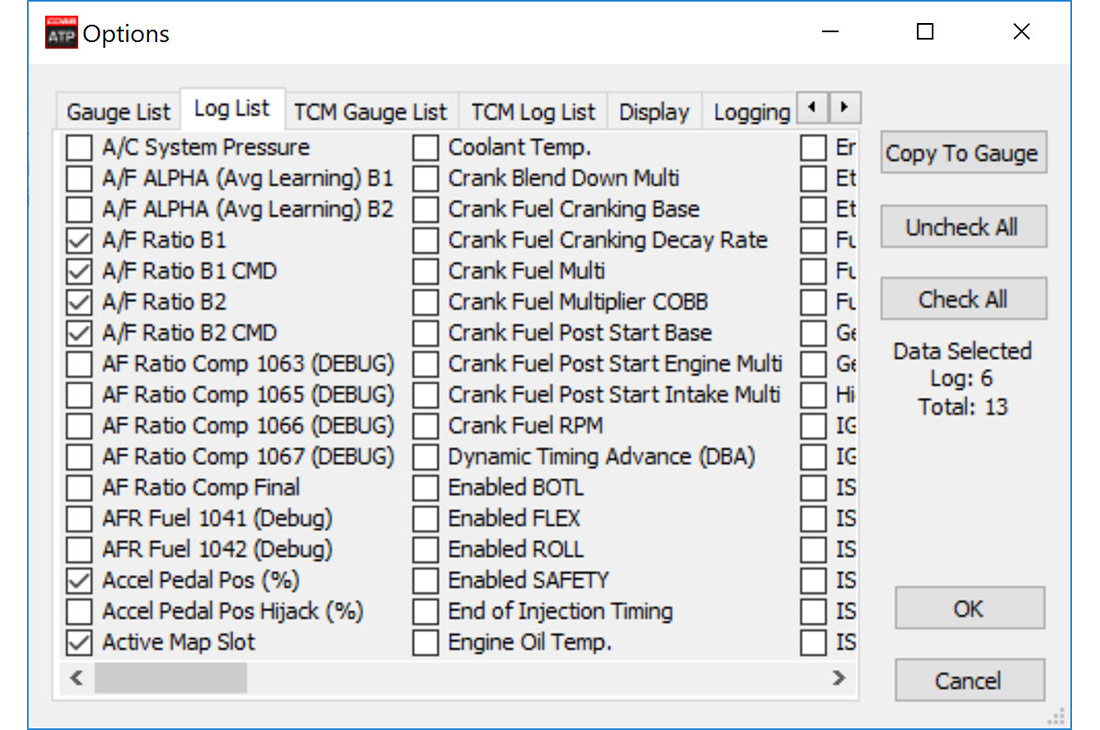Click the window resize grip
This screenshot has height=730, width=1100.
pos(1057,716)
